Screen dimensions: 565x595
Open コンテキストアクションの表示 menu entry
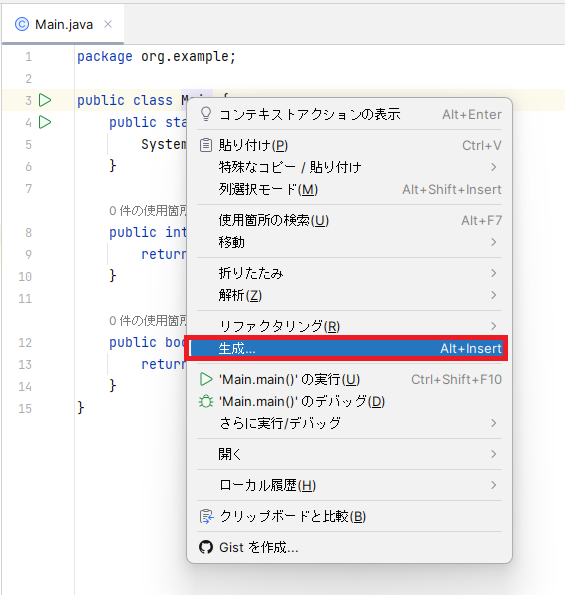(x=349, y=114)
